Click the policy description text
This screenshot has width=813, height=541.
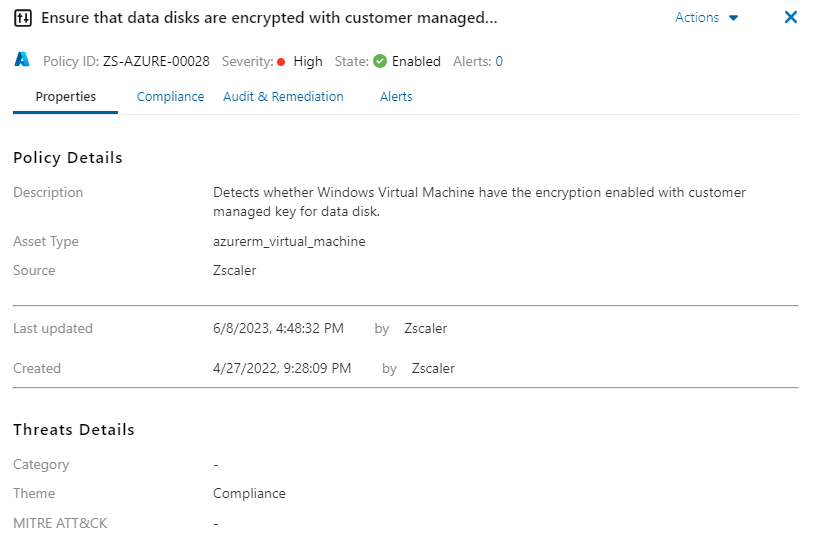[479, 201]
